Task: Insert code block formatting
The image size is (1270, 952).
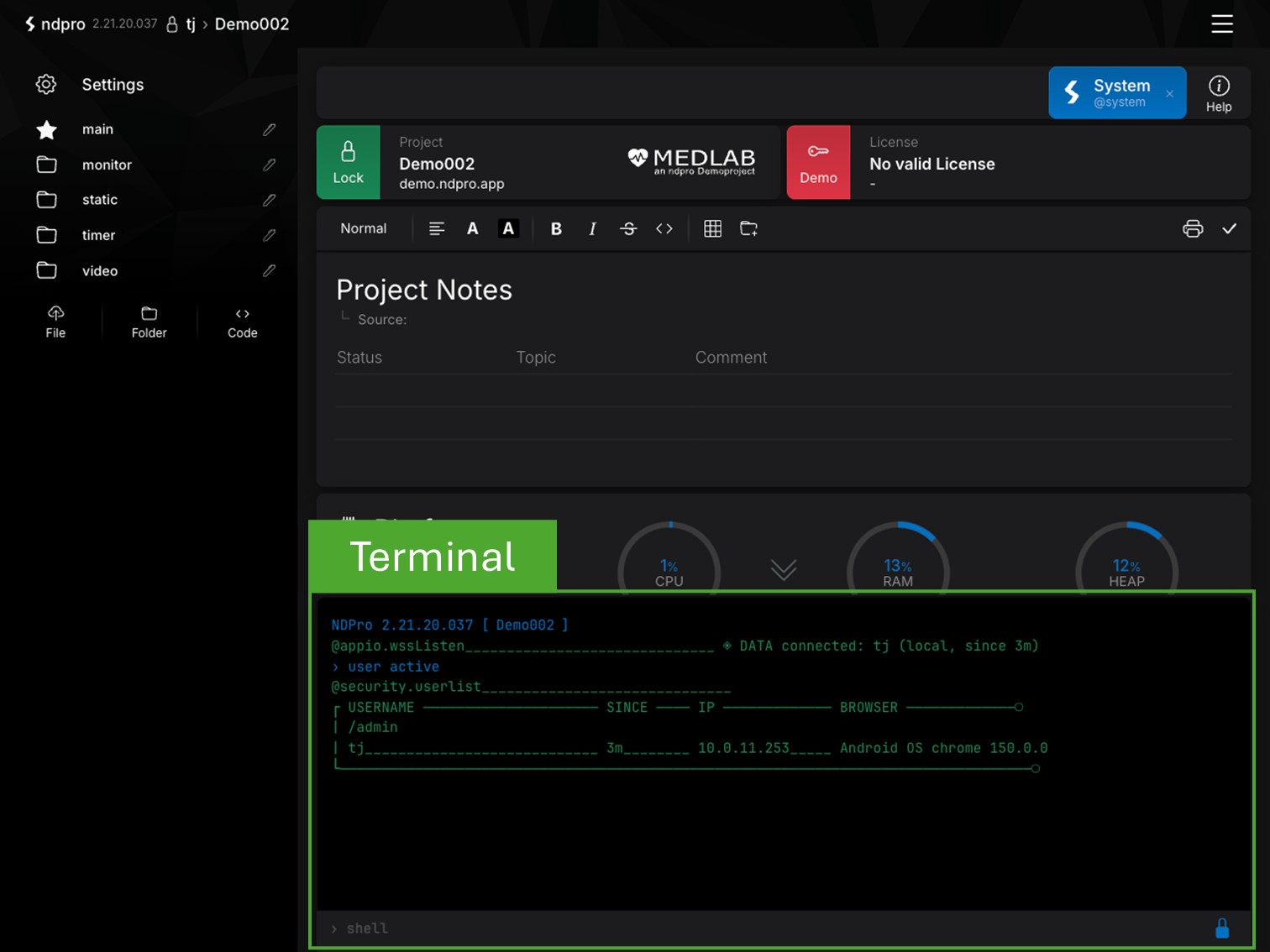Action: pos(664,228)
